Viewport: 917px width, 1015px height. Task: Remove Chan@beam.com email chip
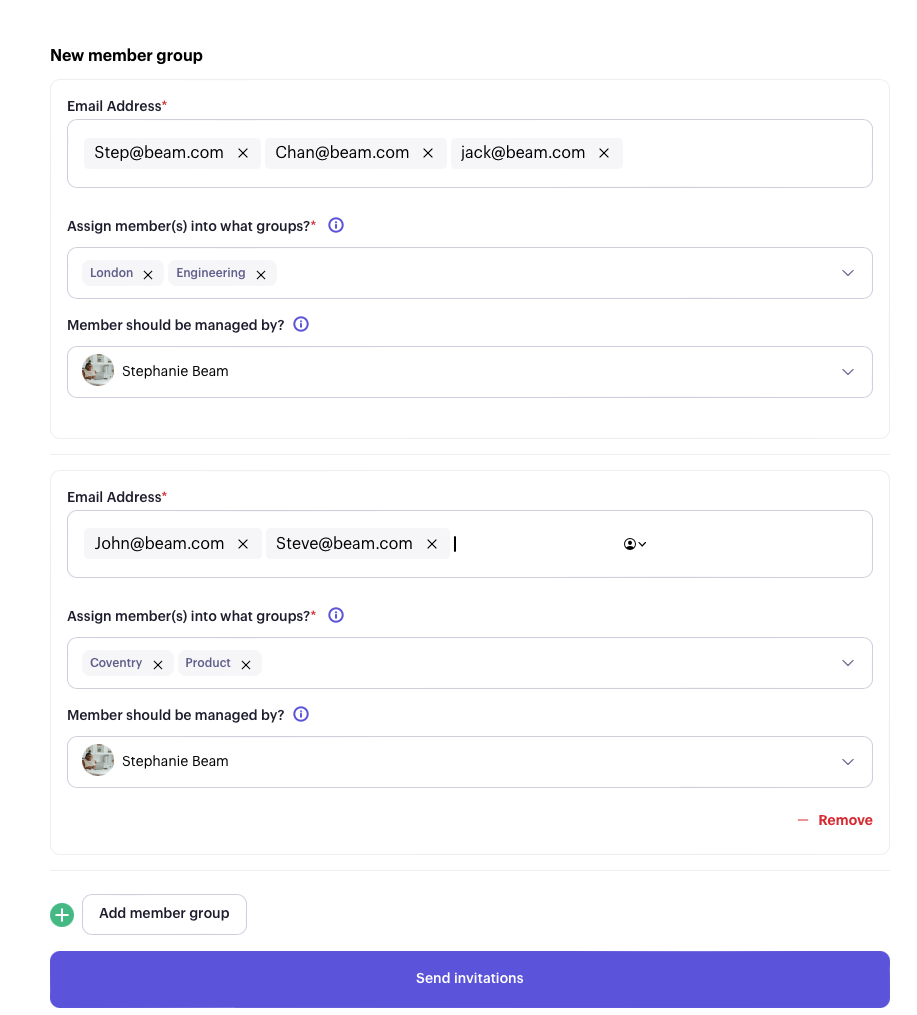(x=428, y=153)
